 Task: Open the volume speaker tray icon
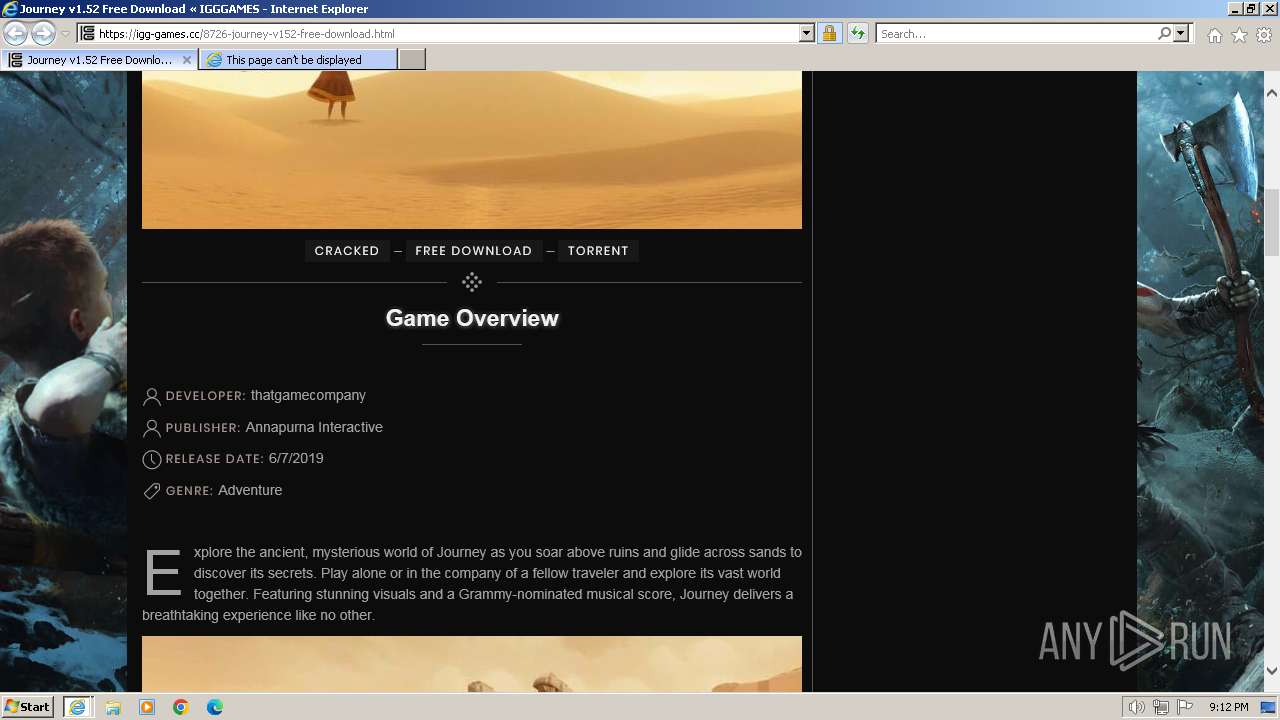point(1137,707)
